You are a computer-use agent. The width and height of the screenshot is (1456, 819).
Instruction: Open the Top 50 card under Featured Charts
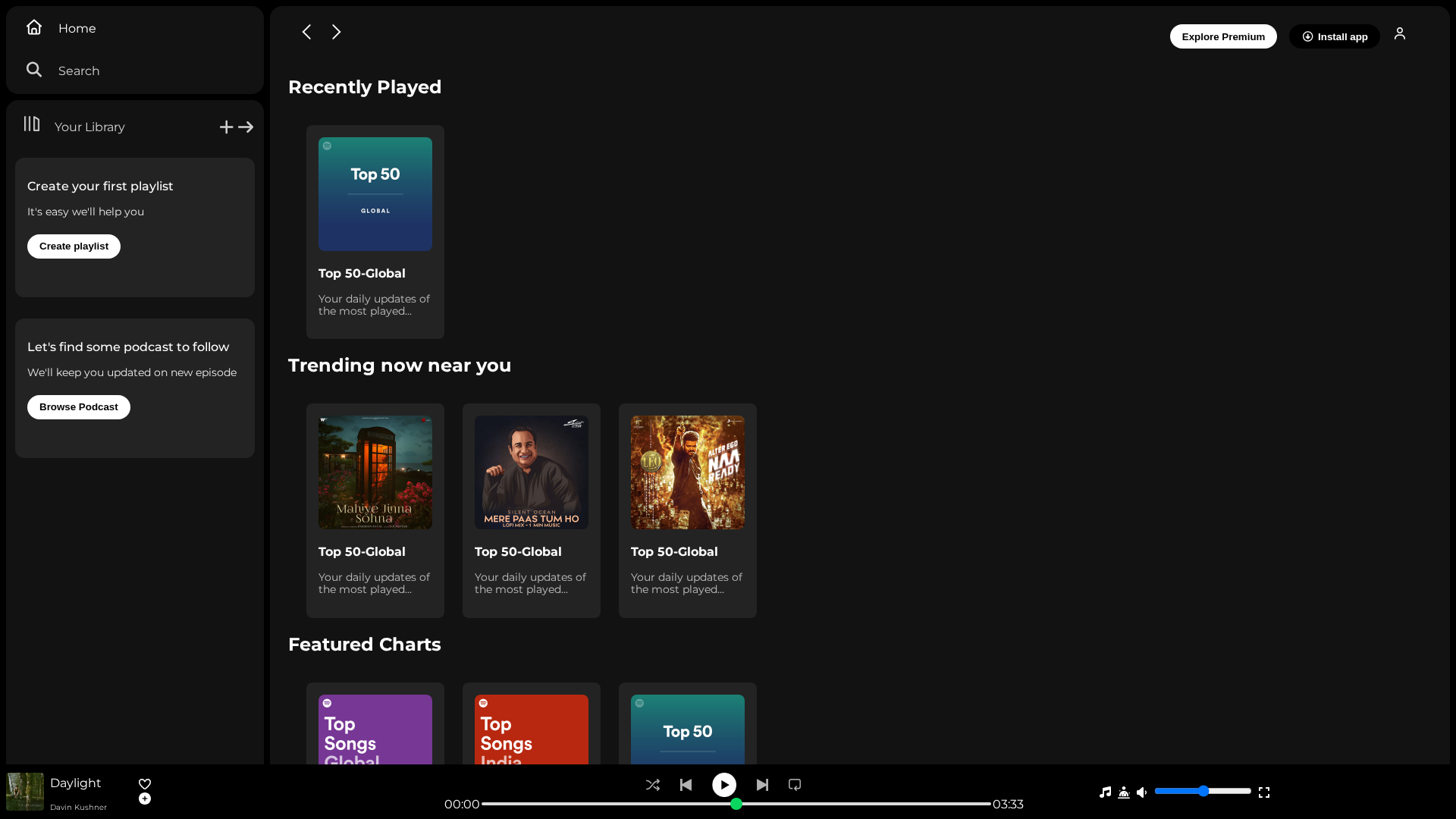[x=688, y=724]
